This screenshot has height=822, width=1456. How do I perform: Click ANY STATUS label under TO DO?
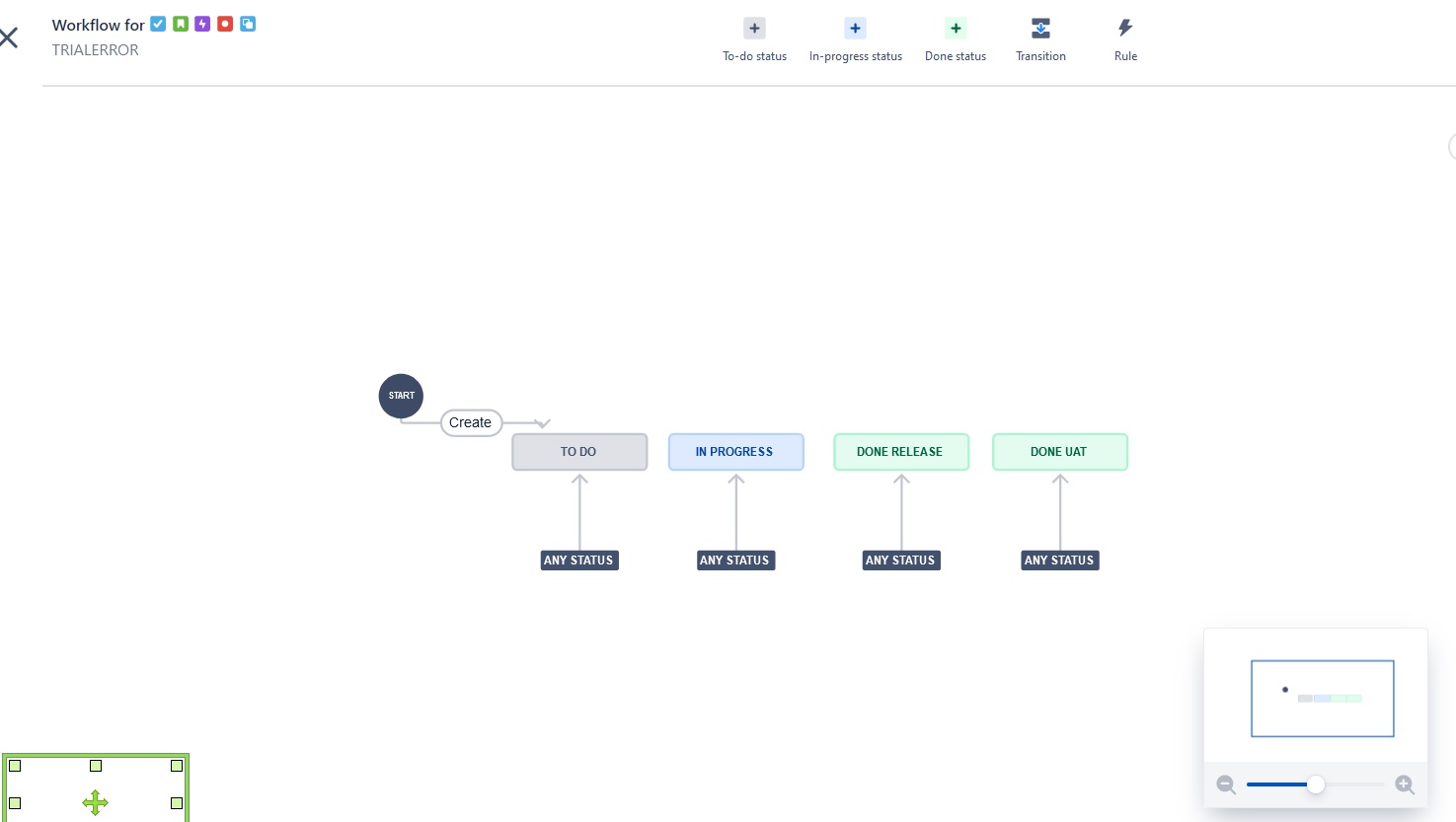tap(579, 560)
